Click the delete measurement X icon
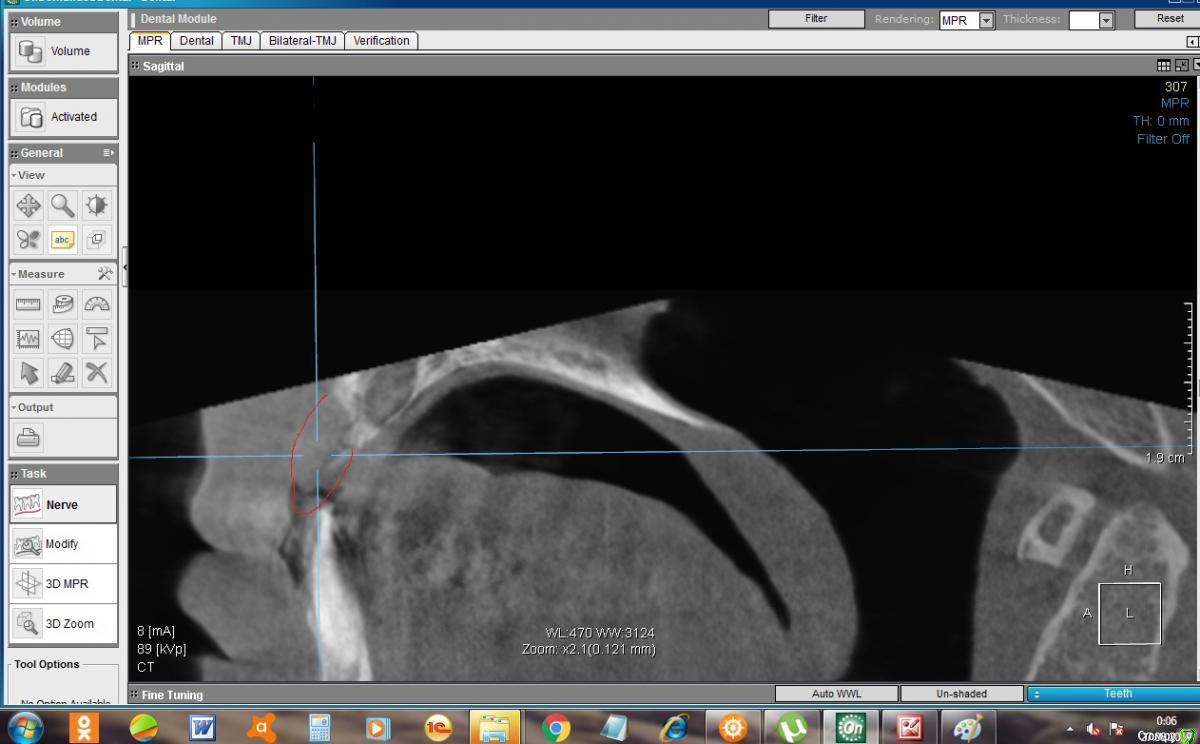Image resolution: width=1200 pixels, height=744 pixels. point(97,373)
